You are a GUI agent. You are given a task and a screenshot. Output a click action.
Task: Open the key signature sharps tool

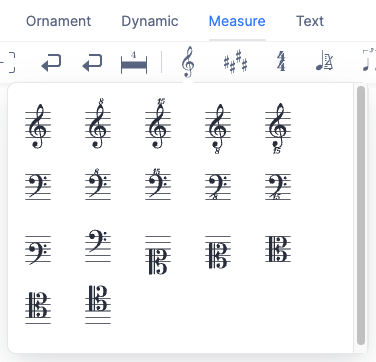pyautogui.click(x=235, y=62)
